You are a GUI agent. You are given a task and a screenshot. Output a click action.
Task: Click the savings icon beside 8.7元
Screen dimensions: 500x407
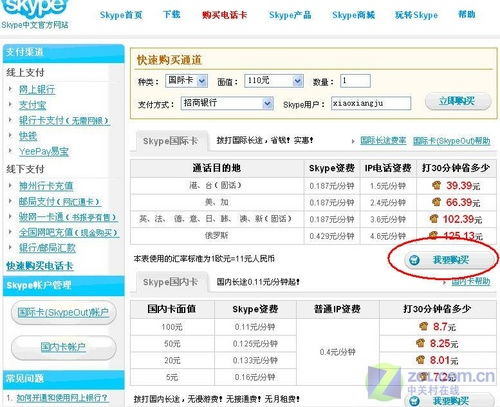click(423, 326)
